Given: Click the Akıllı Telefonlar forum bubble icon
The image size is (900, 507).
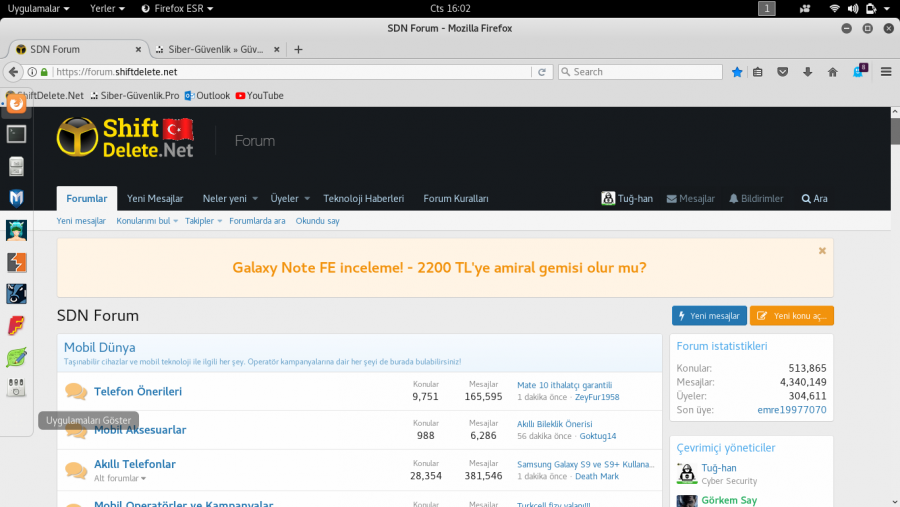Looking at the screenshot, I should pyautogui.click(x=76, y=470).
